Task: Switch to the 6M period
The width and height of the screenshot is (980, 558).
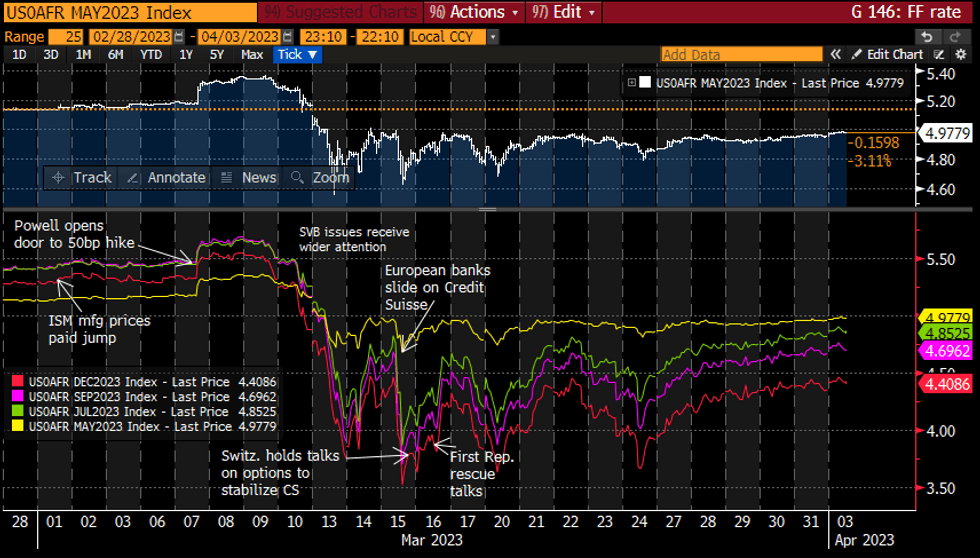Action: pyautogui.click(x=116, y=55)
